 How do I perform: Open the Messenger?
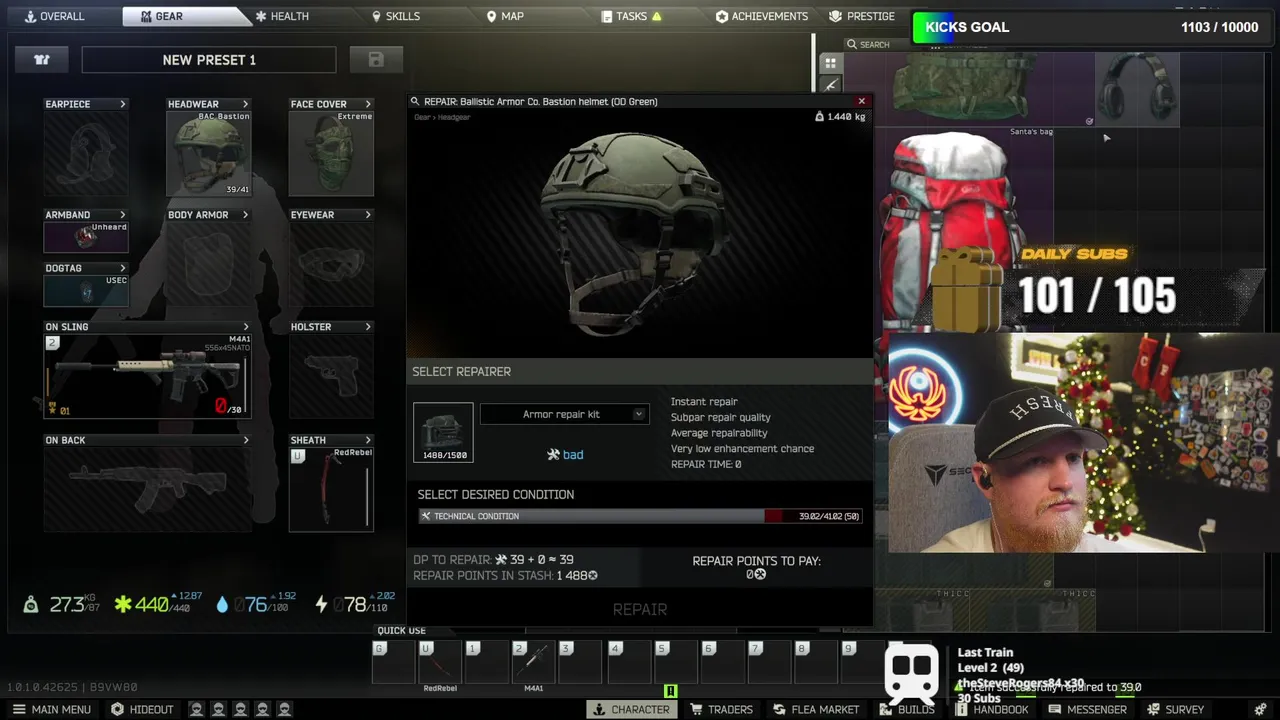tap(1088, 709)
